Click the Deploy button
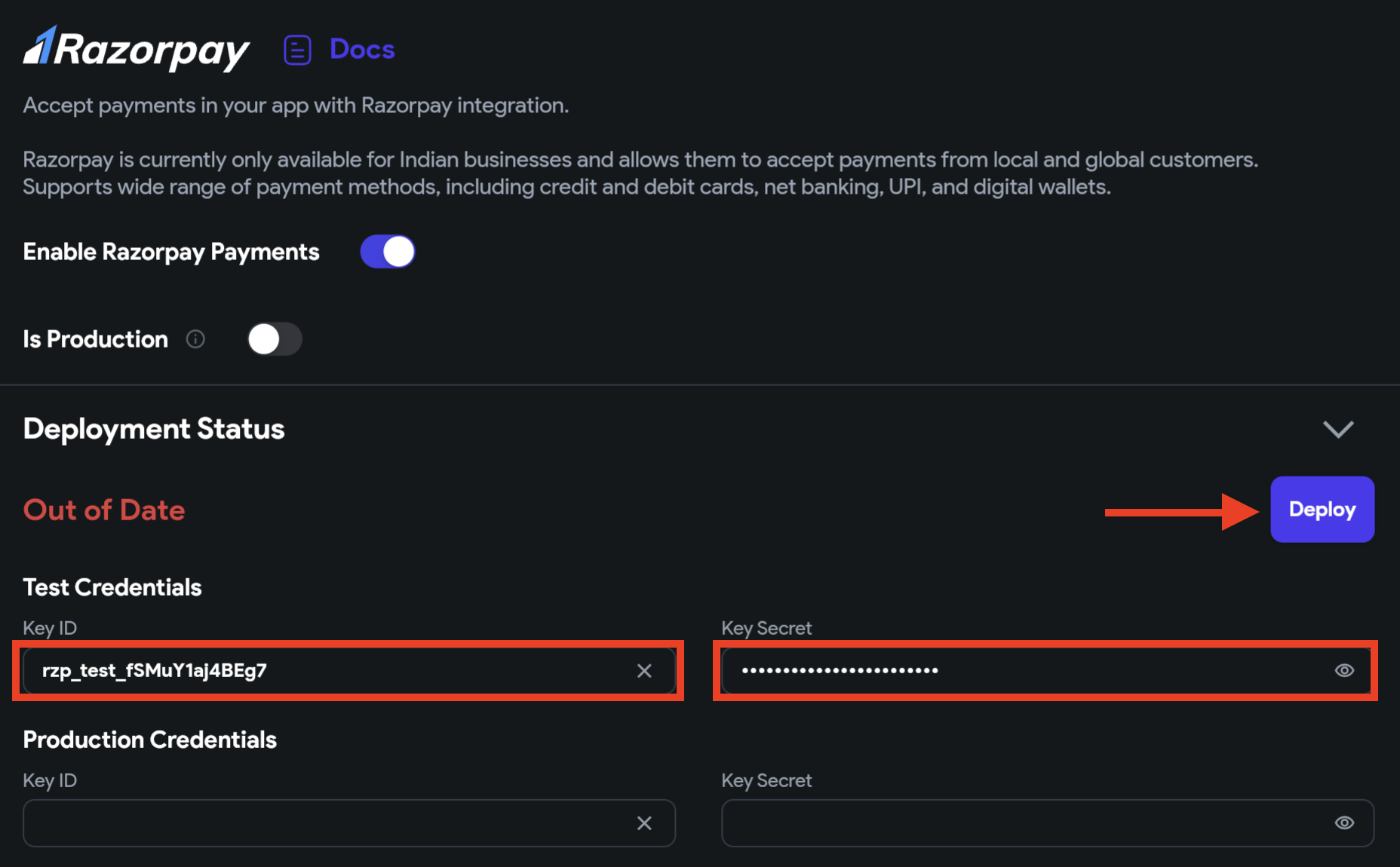Screen dimensions: 1400x867 pyautogui.click(x=1322, y=510)
